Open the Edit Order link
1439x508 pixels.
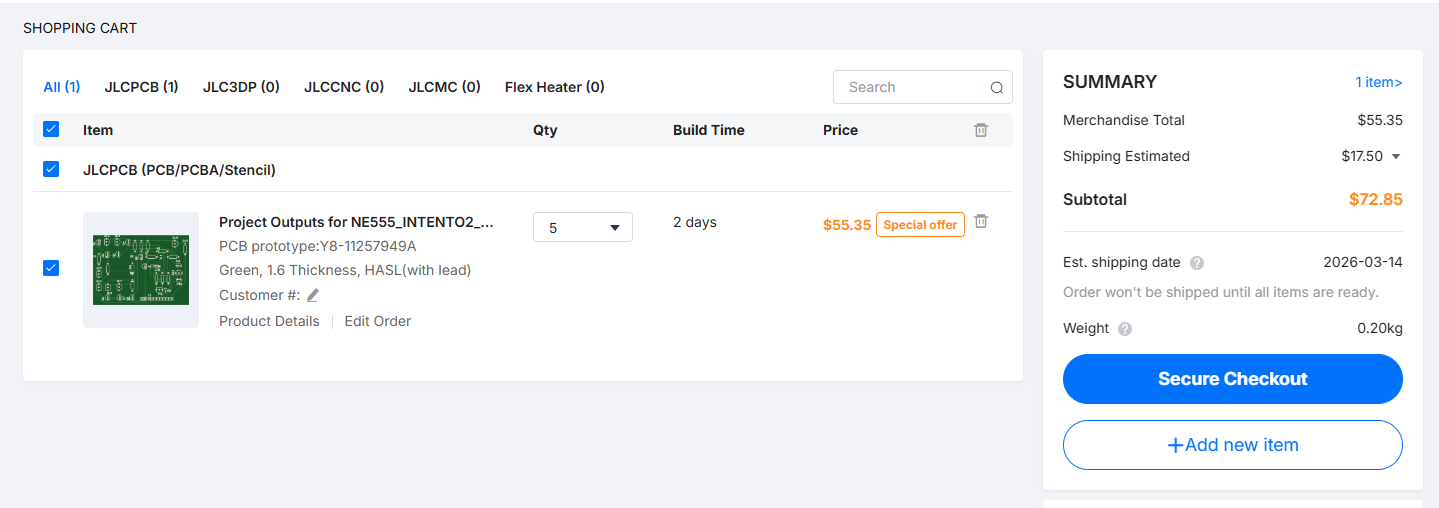(377, 321)
